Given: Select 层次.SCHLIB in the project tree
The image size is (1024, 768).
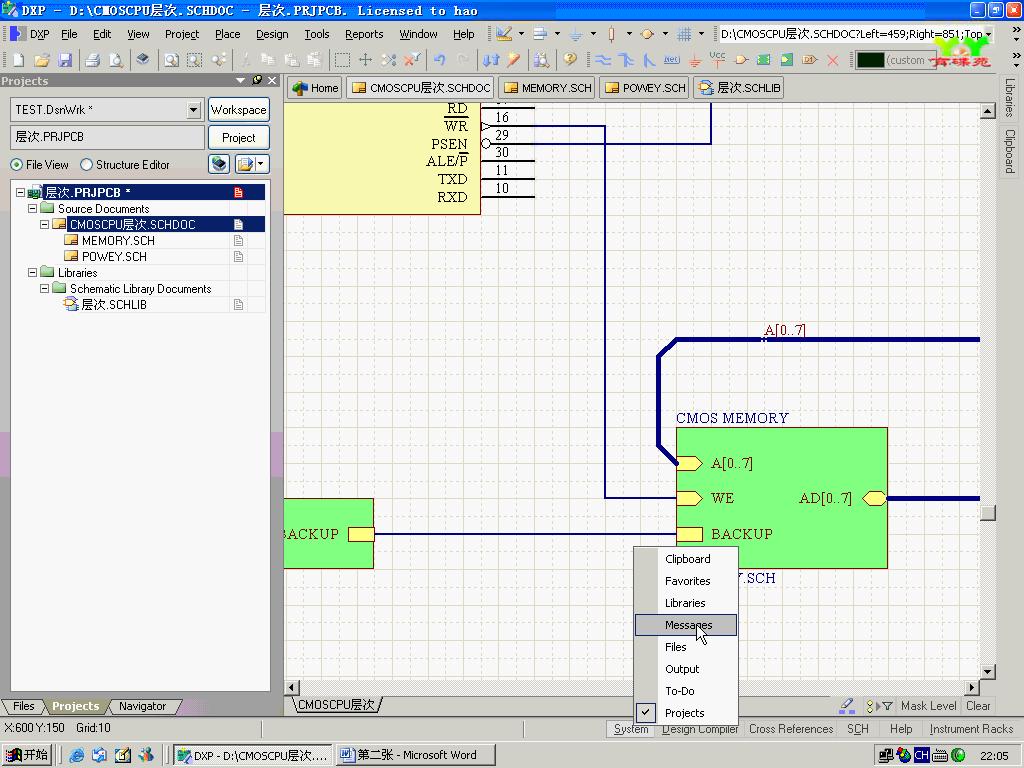Looking at the screenshot, I should [x=114, y=304].
